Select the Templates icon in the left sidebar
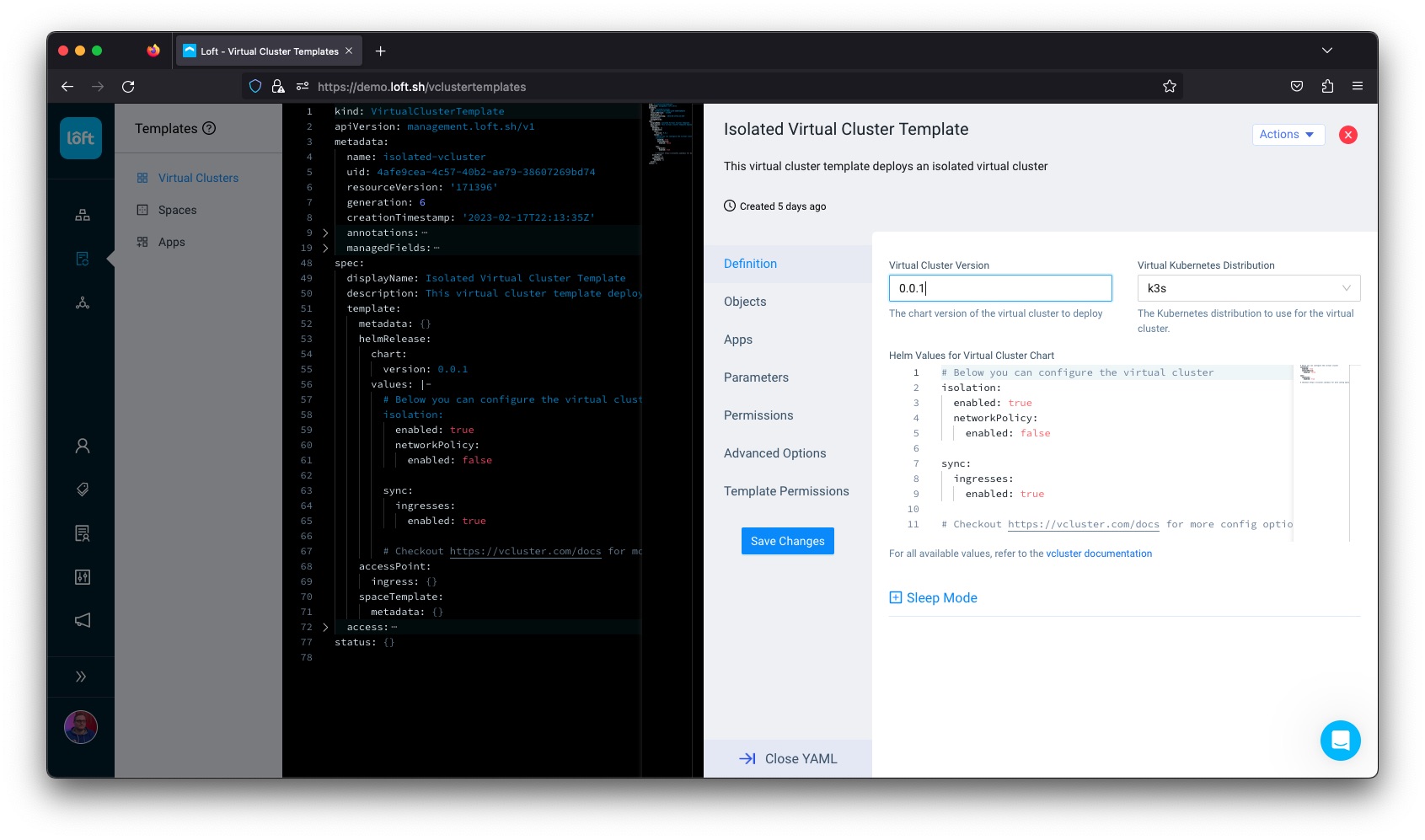This screenshot has width=1425, height=840. click(x=82, y=259)
